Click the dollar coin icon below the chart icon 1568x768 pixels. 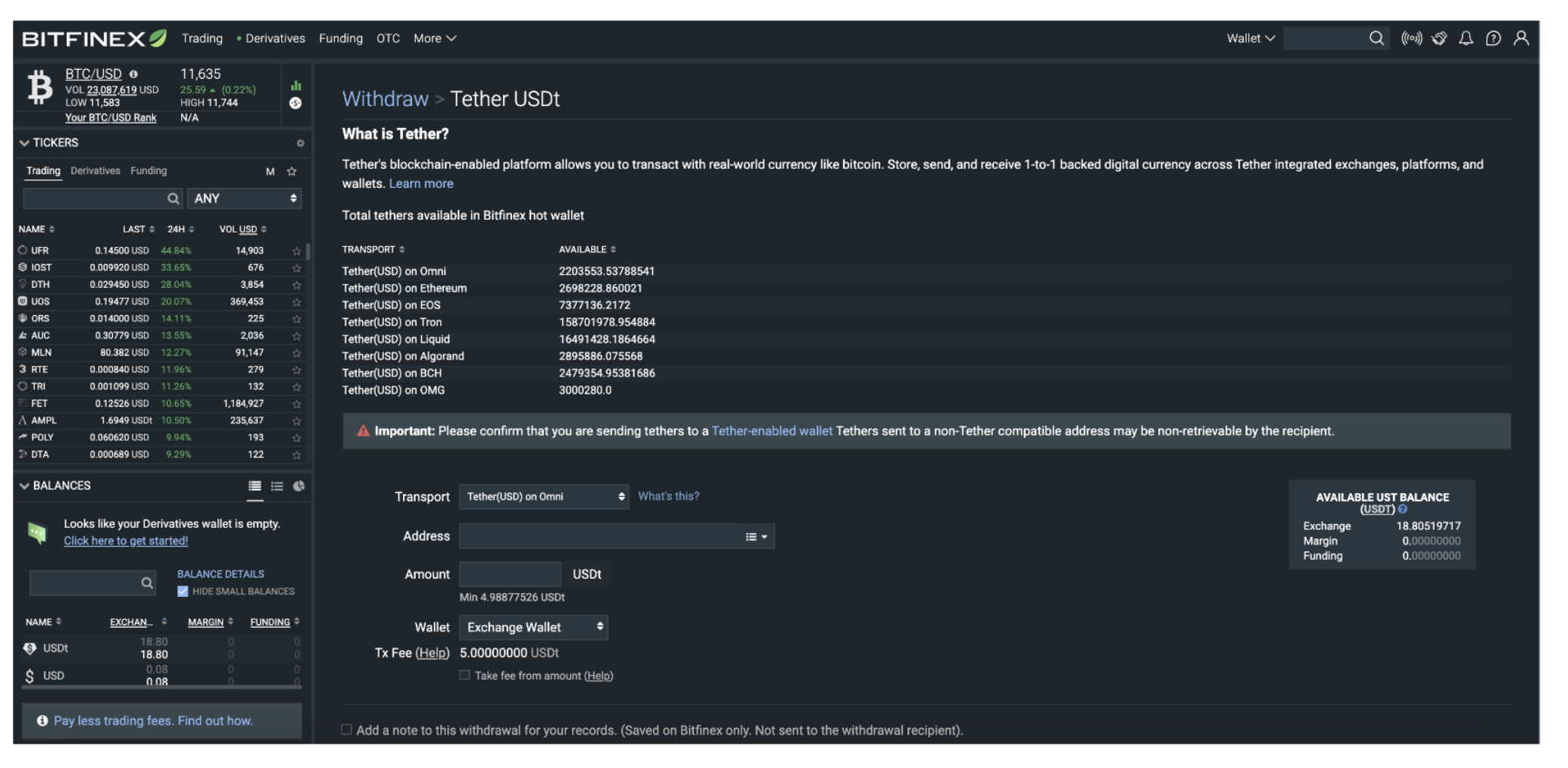pos(295,103)
